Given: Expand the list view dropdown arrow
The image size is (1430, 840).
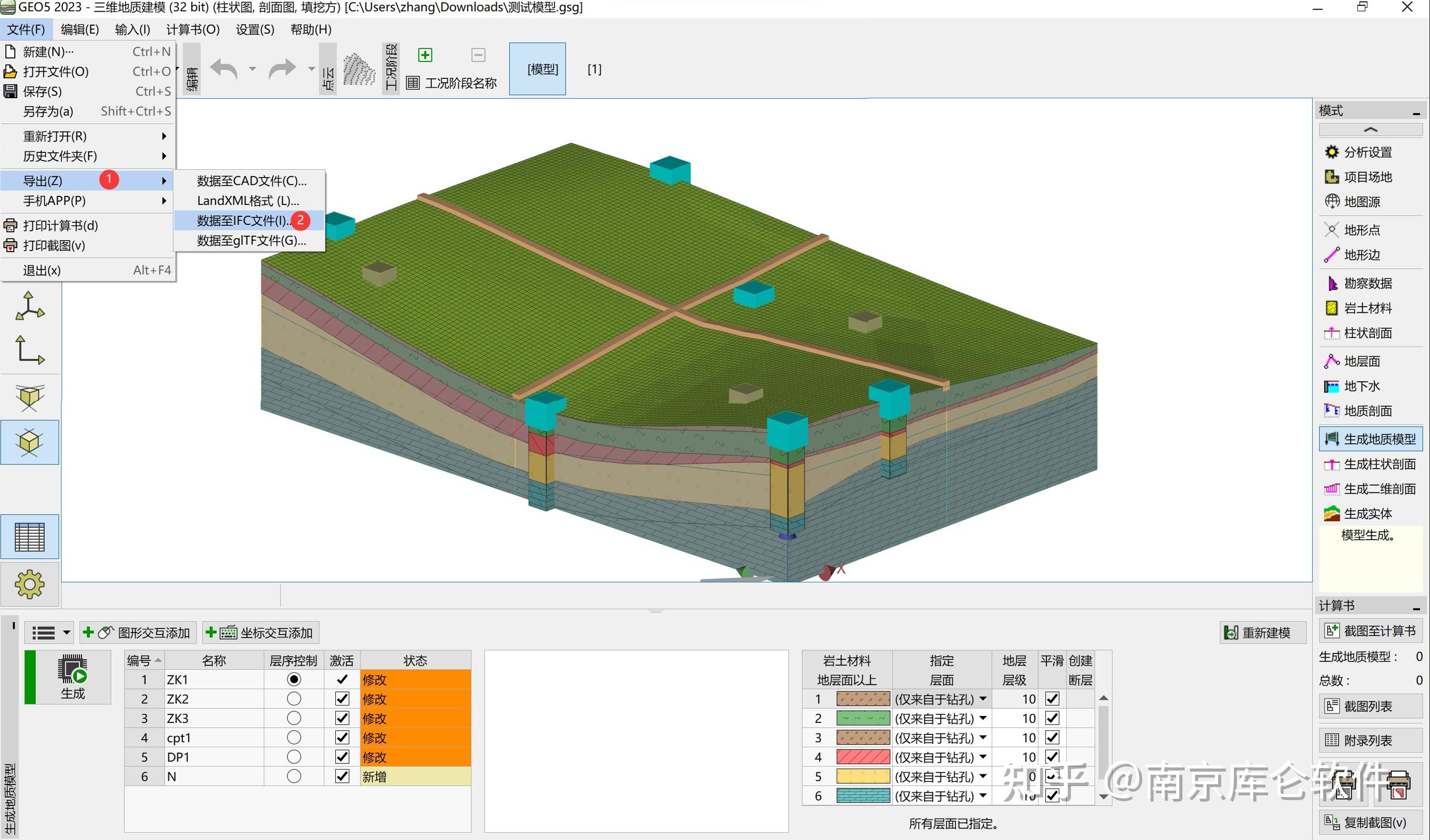Looking at the screenshot, I should pos(66,632).
